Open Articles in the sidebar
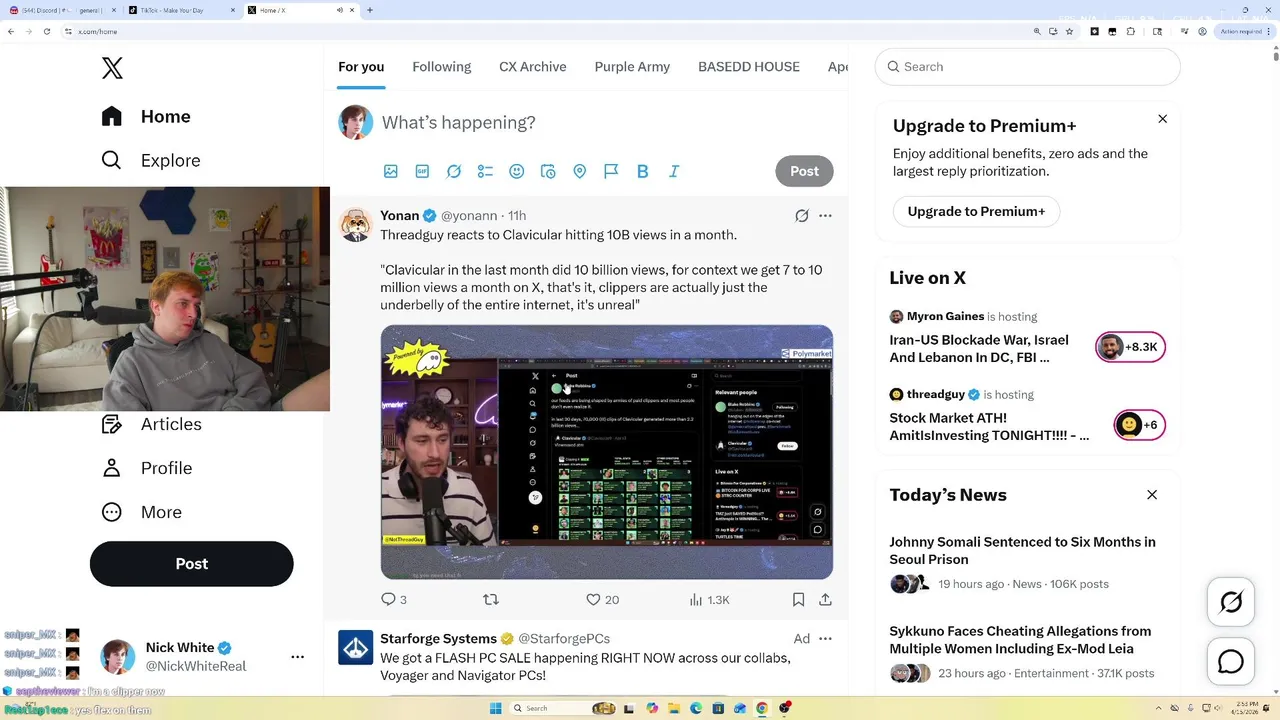 click(x=151, y=424)
